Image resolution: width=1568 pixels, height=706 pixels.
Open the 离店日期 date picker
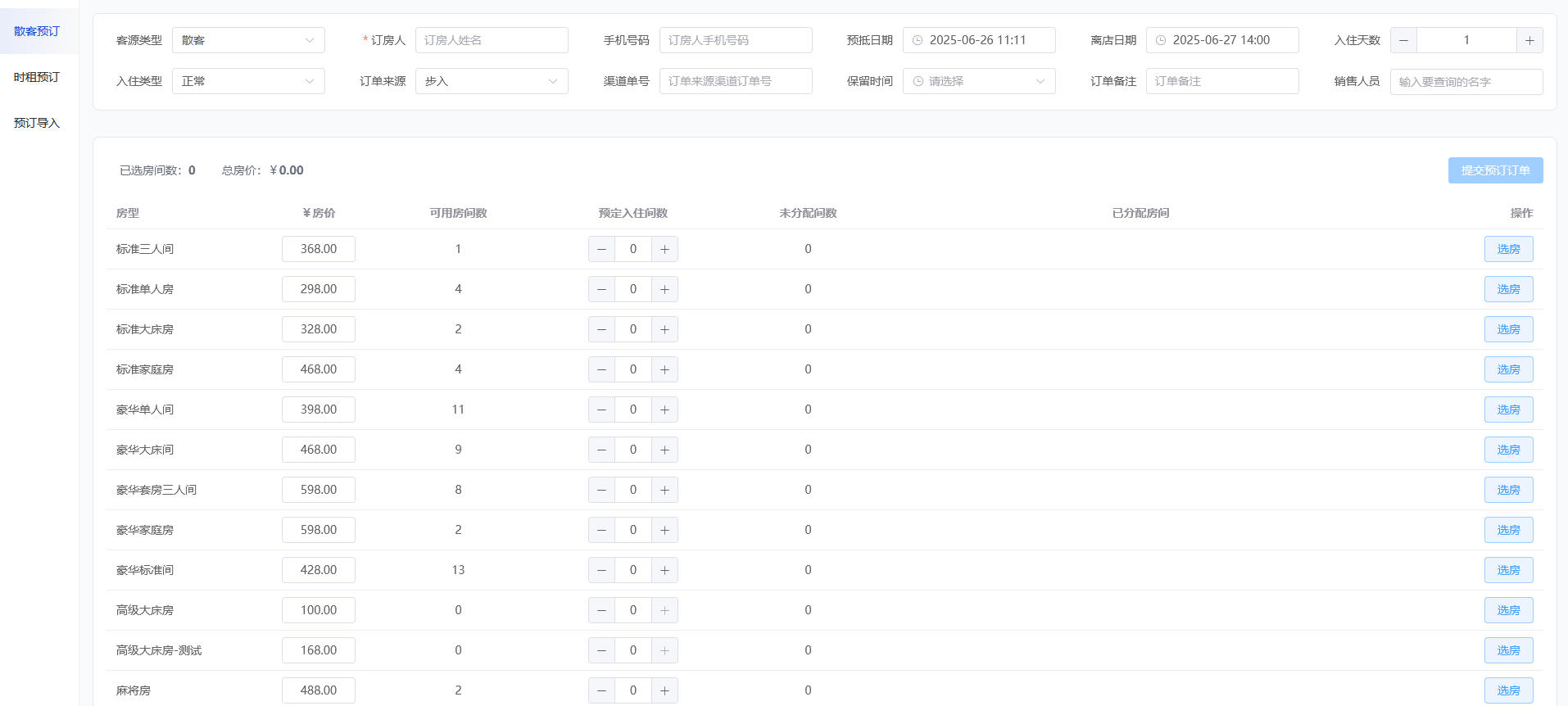(x=1222, y=40)
